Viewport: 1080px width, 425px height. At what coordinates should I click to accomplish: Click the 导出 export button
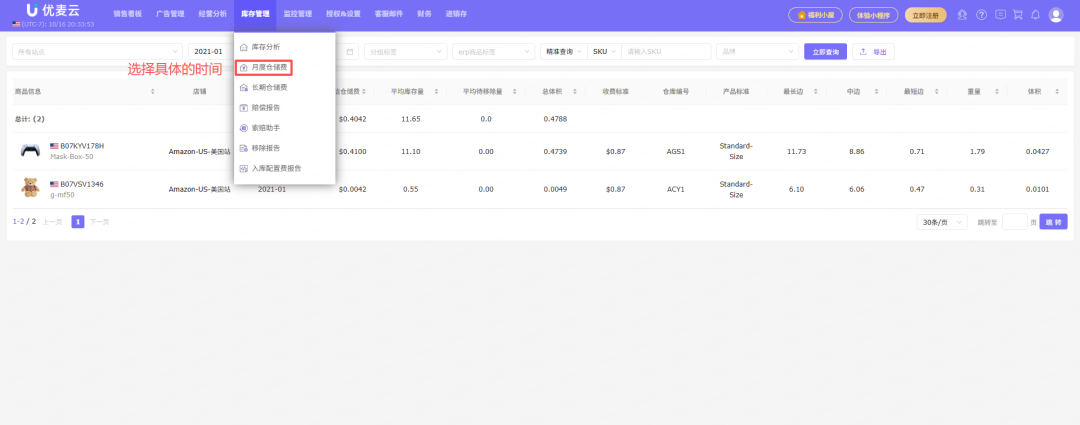pyautogui.click(x=873, y=51)
